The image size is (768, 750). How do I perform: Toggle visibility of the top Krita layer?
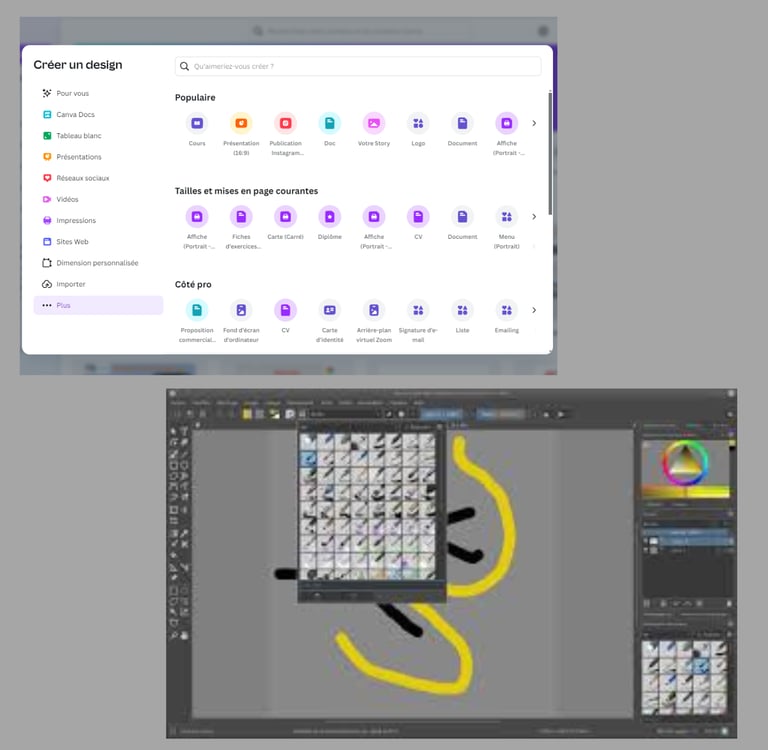pyautogui.click(x=646, y=541)
